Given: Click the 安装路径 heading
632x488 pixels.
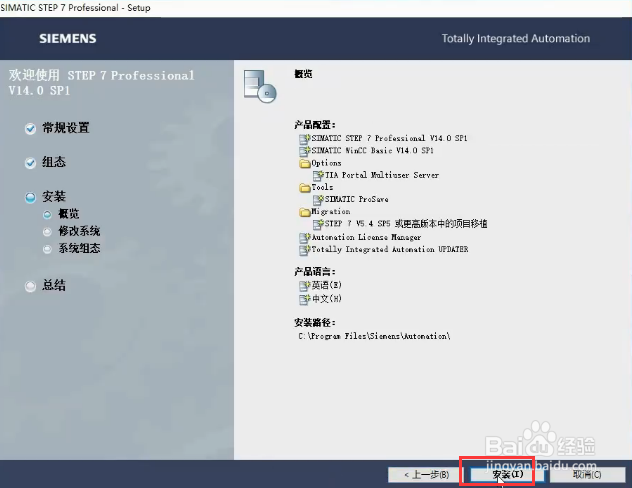Looking at the screenshot, I should 315,322.
